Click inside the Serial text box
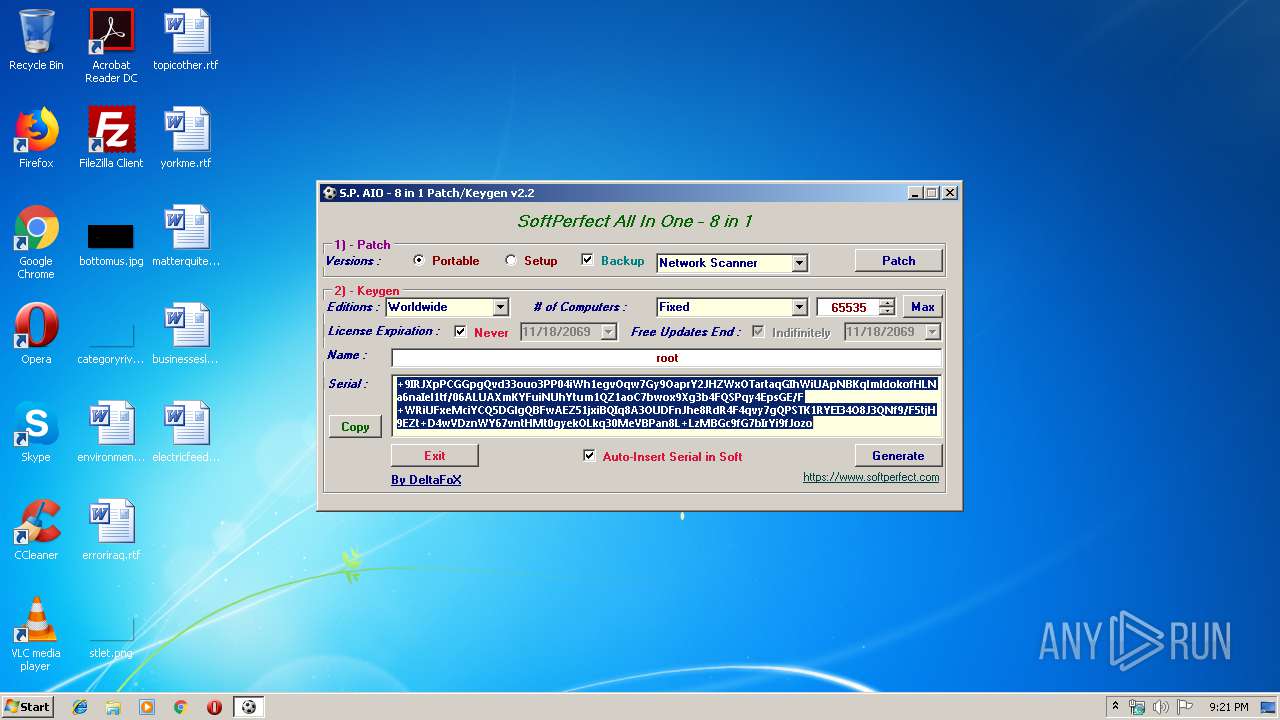The height and width of the screenshot is (720, 1280). pyautogui.click(x=666, y=406)
